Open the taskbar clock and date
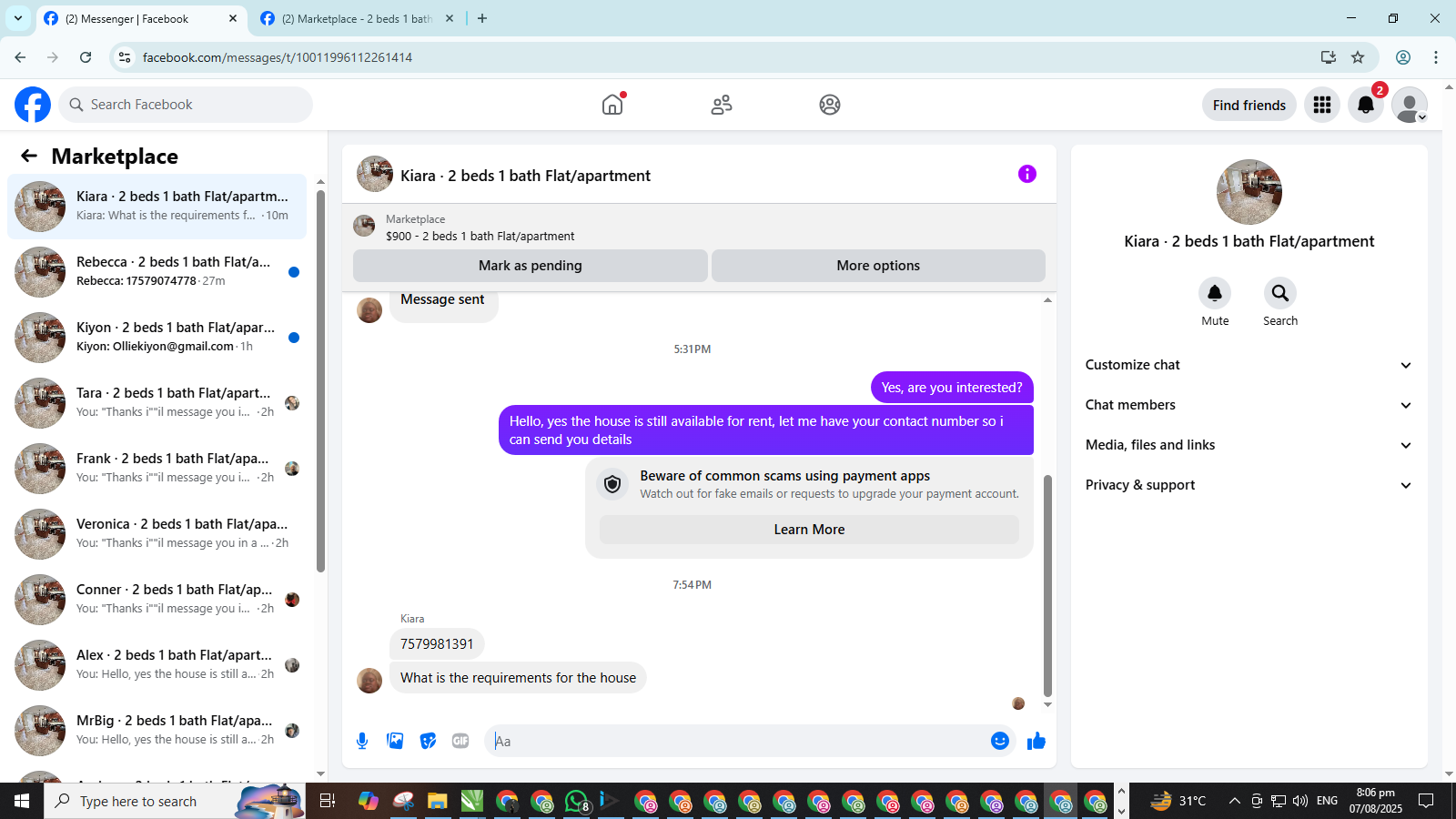1456x819 pixels. click(1375, 801)
